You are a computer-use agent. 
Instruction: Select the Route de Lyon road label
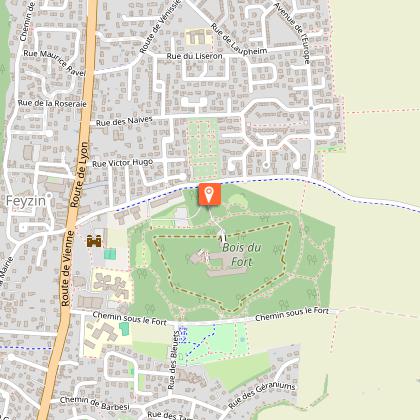point(80,175)
